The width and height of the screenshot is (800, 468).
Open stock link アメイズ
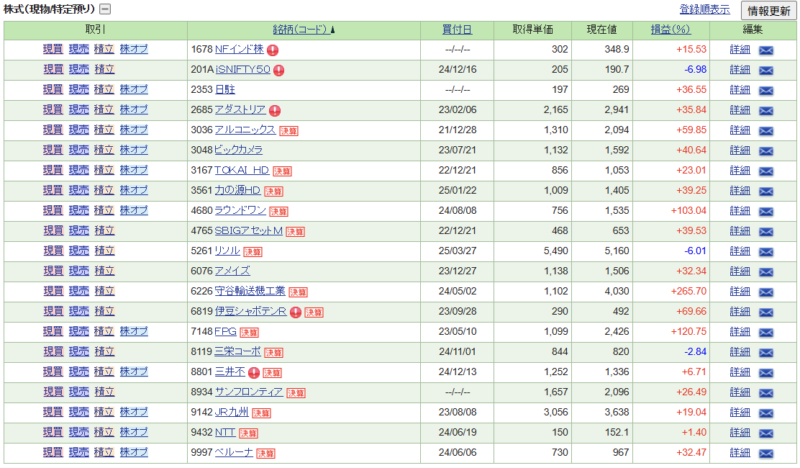(233, 271)
